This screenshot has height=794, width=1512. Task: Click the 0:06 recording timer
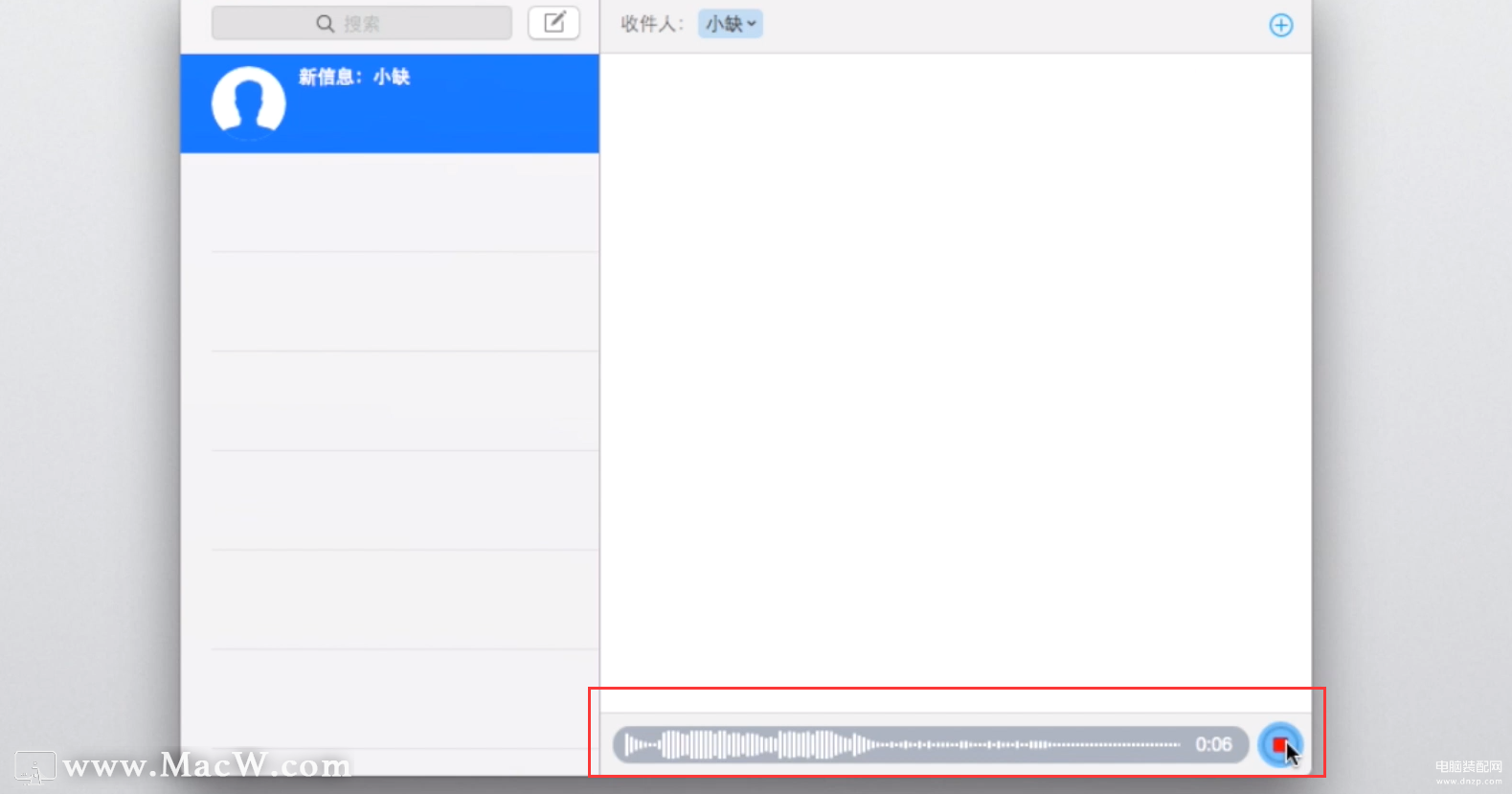click(1213, 744)
